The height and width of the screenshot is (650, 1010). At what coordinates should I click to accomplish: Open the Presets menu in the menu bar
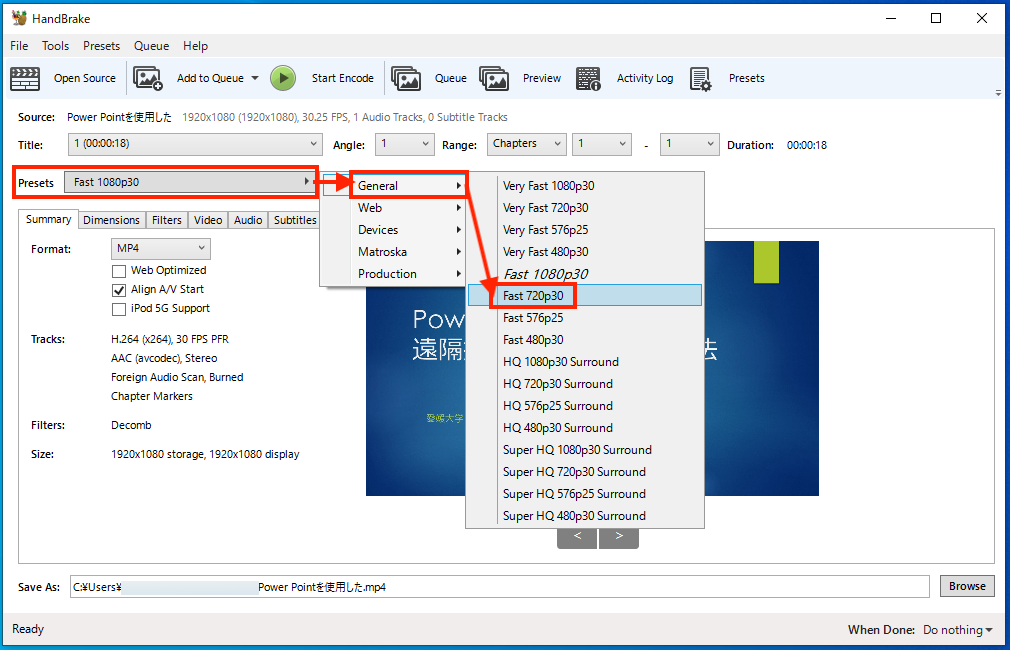pos(101,46)
